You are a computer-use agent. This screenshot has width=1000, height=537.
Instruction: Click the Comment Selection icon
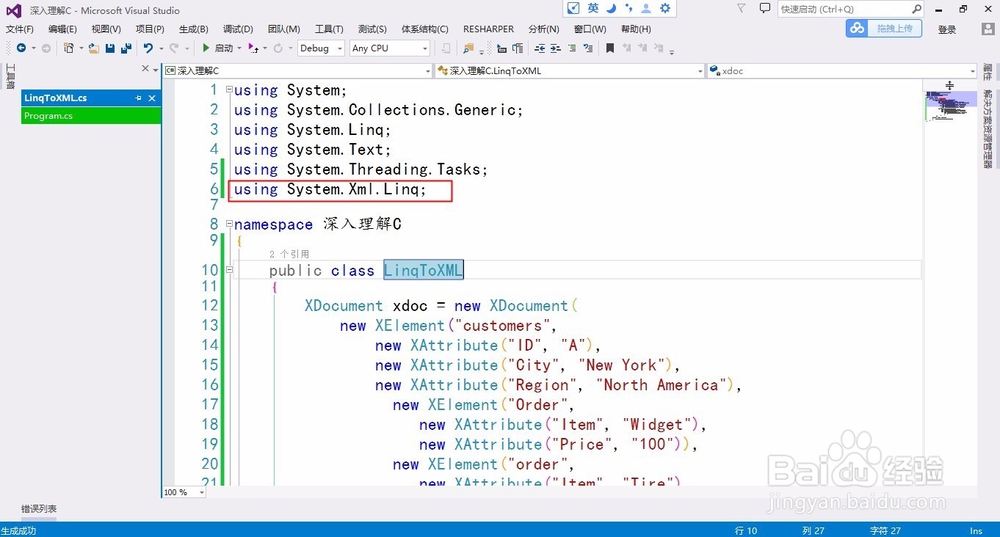click(572, 48)
